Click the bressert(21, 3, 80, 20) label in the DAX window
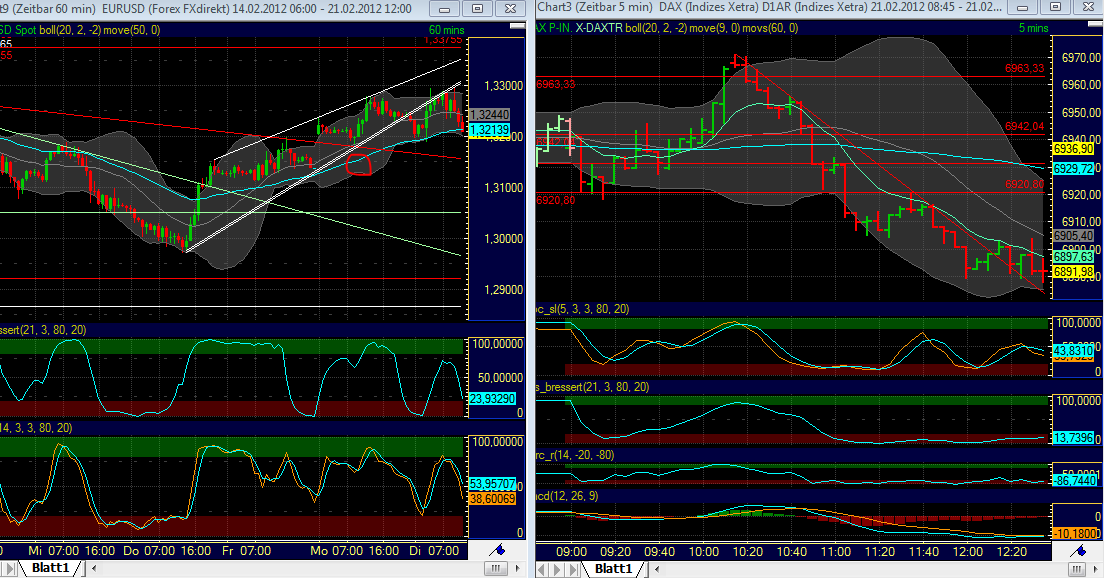The width and height of the screenshot is (1104, 578). tap(593, 387)
